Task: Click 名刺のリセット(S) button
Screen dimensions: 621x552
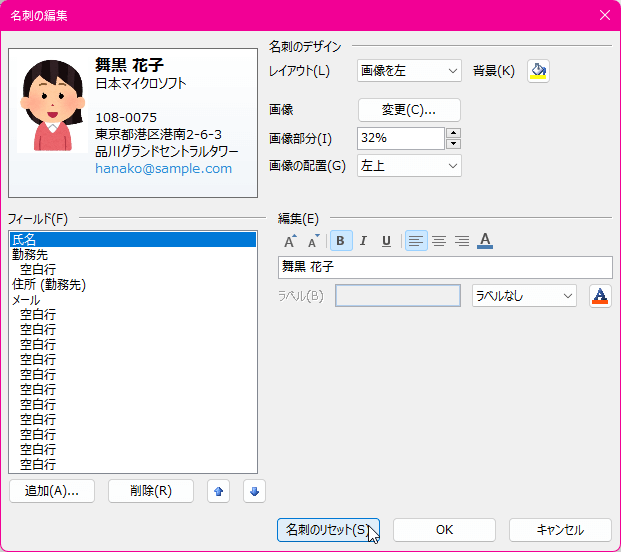Action: (x=328, y=530)
